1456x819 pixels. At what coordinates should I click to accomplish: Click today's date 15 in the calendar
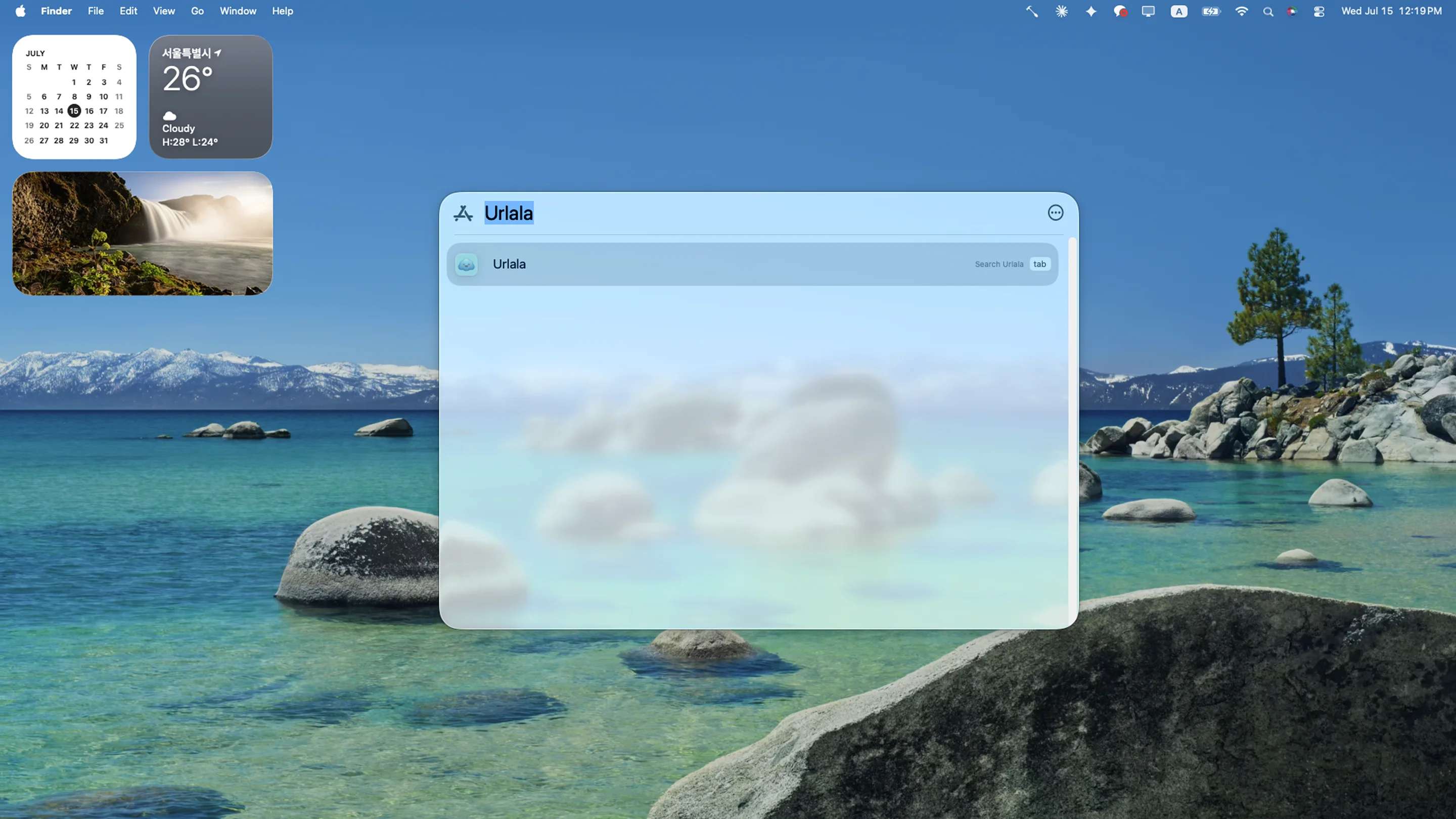click(x=74, y=111)
